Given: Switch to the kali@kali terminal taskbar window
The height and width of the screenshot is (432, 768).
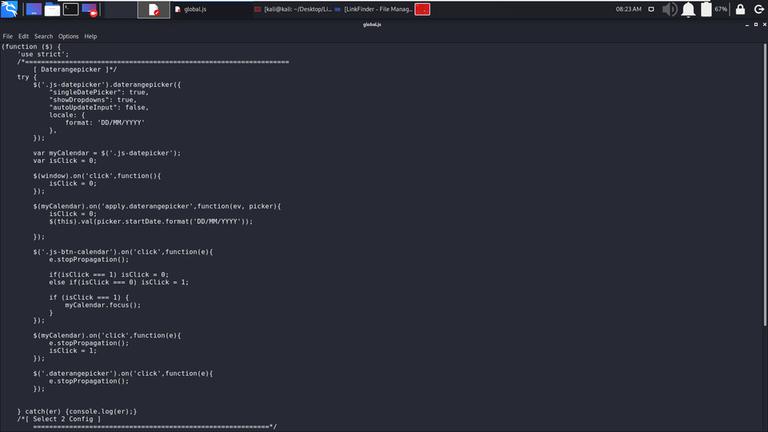Looking at the screenshot, I should pyautogui.click(x=293, y=9).
